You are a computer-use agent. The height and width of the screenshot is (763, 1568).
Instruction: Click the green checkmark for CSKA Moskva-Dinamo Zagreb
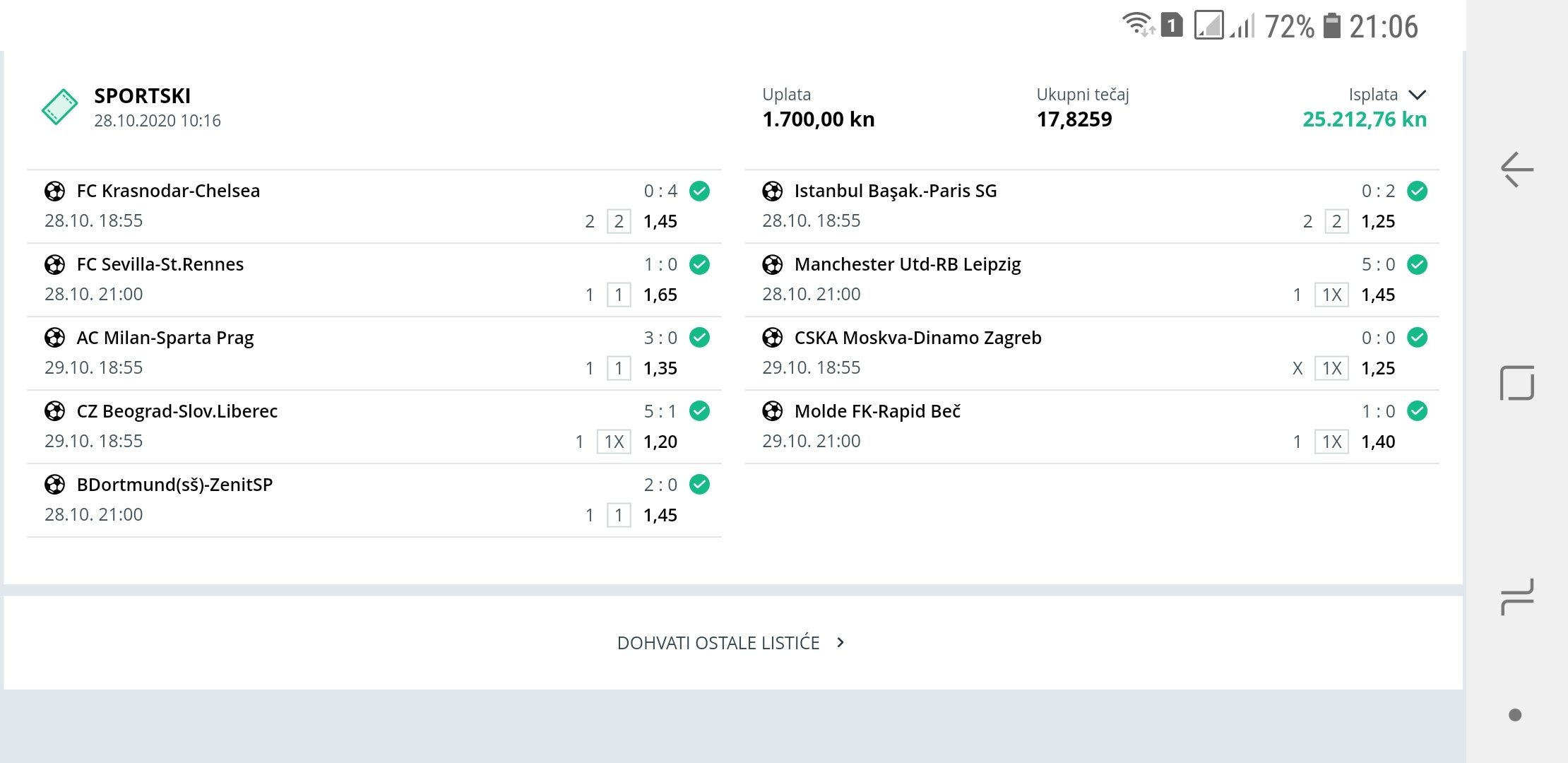pos(1417,338)
